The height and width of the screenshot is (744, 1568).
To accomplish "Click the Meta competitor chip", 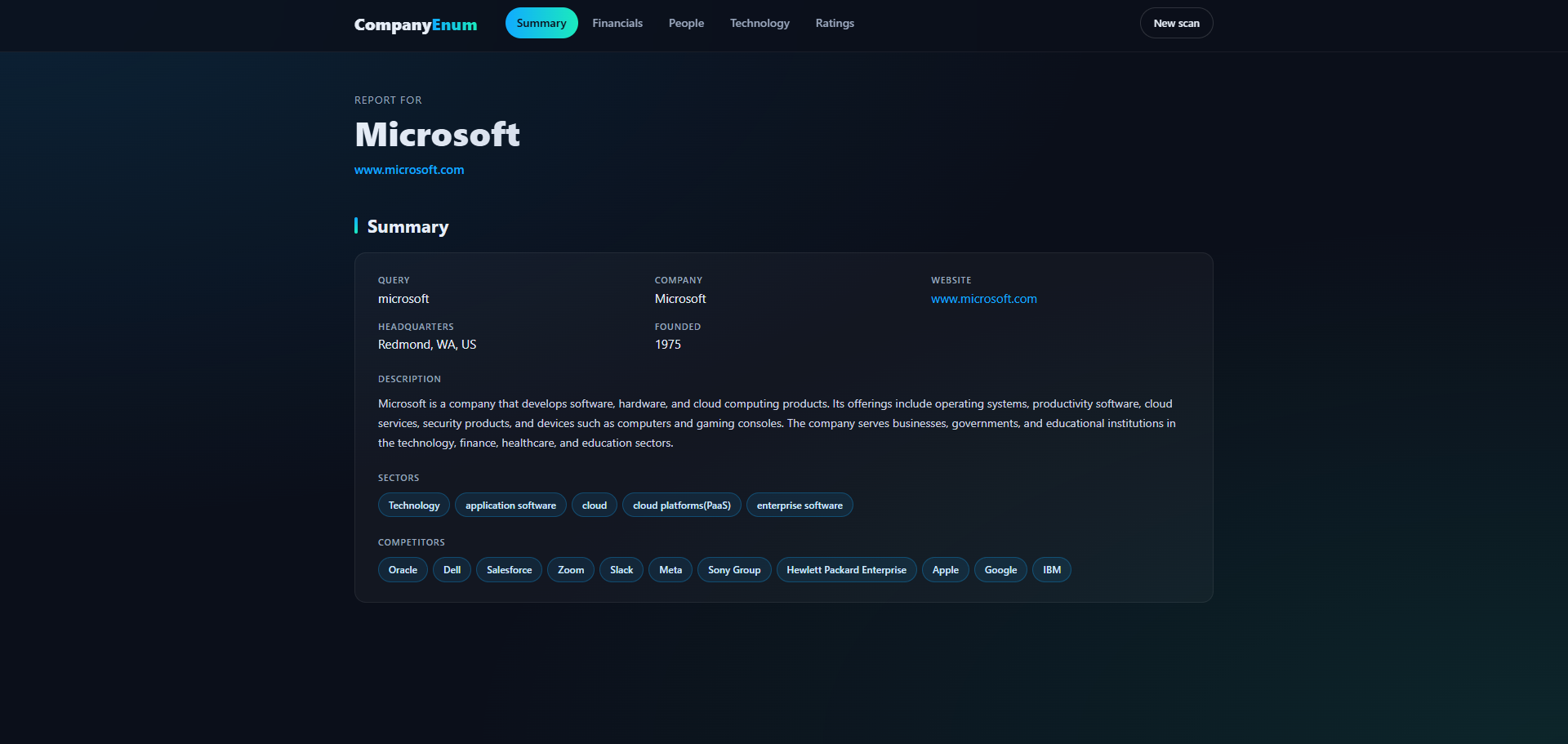I will [670, 569].
